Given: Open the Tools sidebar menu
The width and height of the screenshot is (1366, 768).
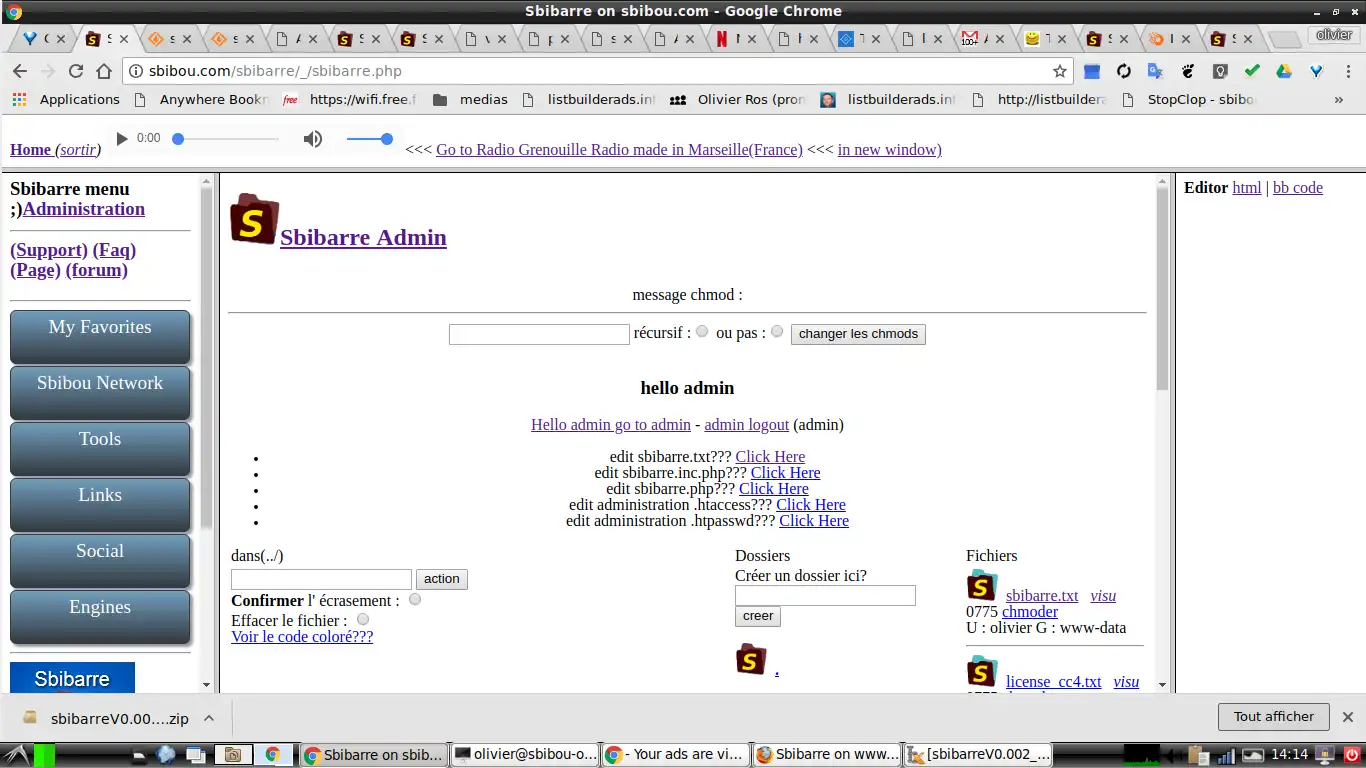Looking at the screenshot, I should (x=100, y=449).
